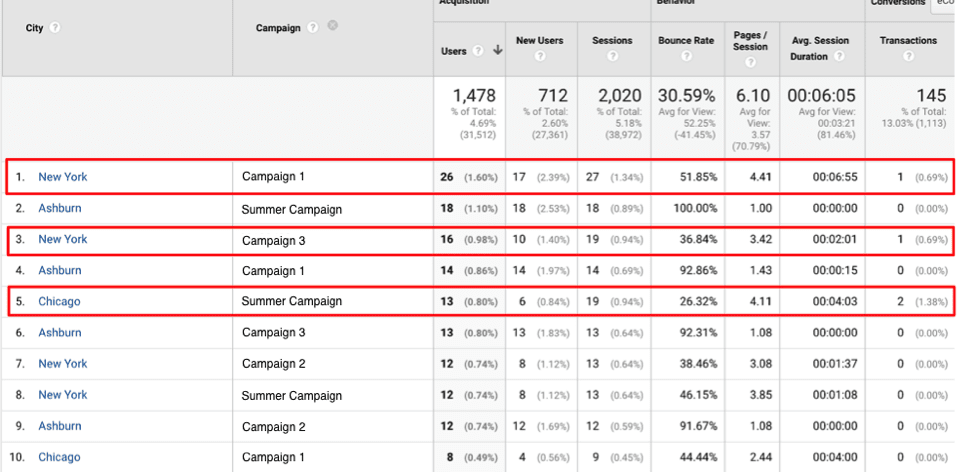This screenshot has width=974, height=472.
Task: Select the 92.86% bounce rate cell
Action: [x=698, y=271]
